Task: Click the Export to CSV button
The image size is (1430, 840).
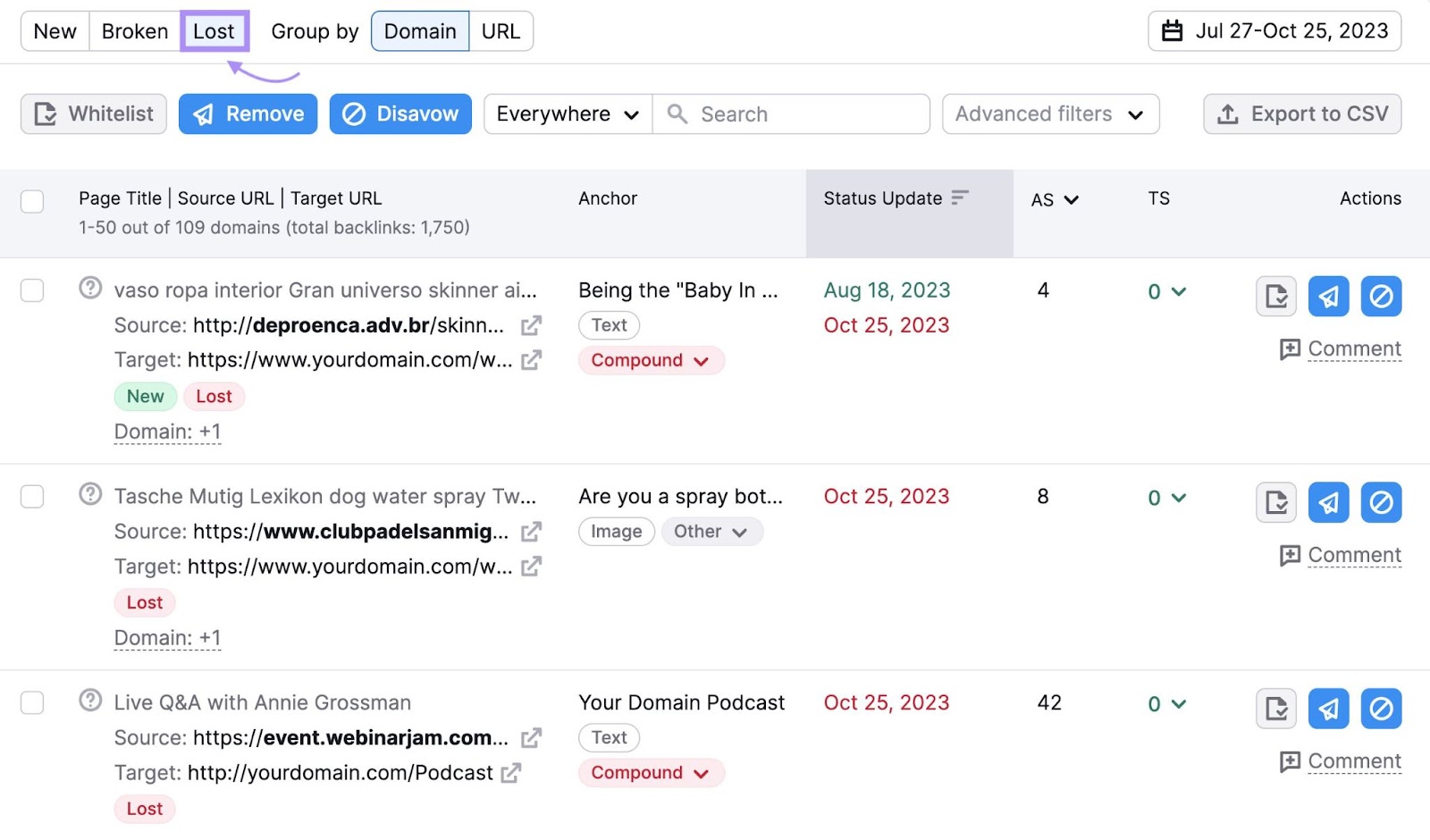Action: [1301, 113]
